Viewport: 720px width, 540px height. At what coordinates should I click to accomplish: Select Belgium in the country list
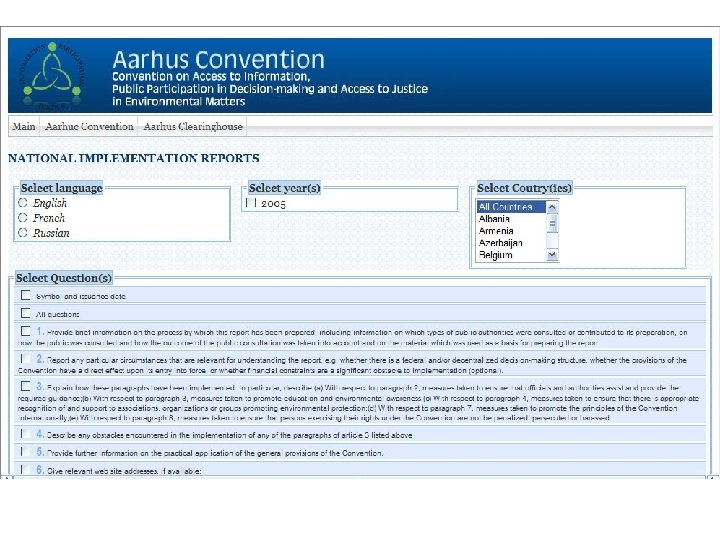click(x=511, y=254)
